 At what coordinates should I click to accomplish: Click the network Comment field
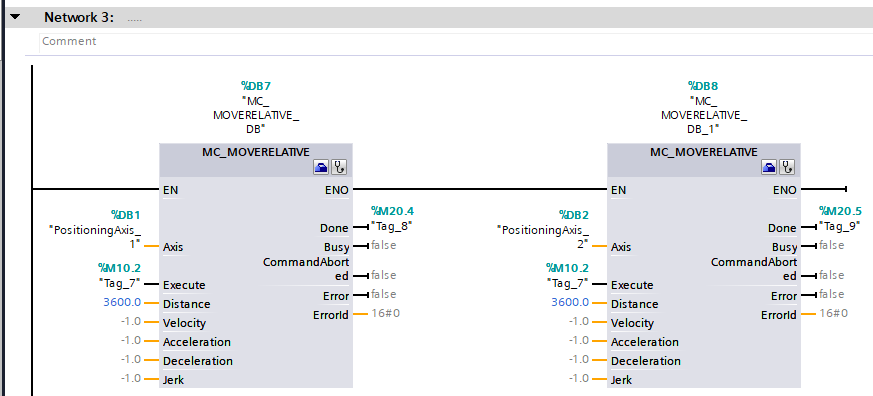coord(455,42)
